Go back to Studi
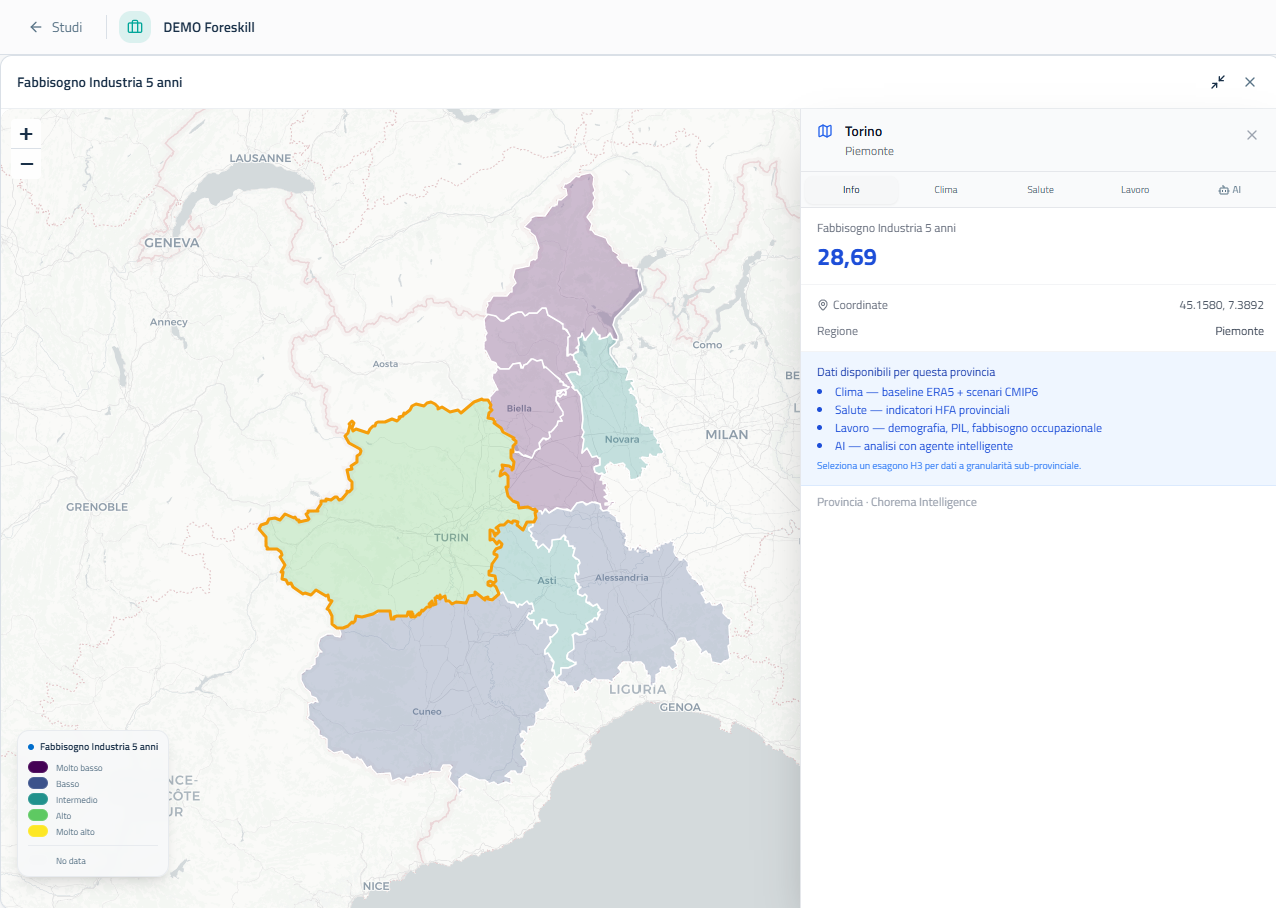The image size is (1276, 908). [x=55, y=27]
